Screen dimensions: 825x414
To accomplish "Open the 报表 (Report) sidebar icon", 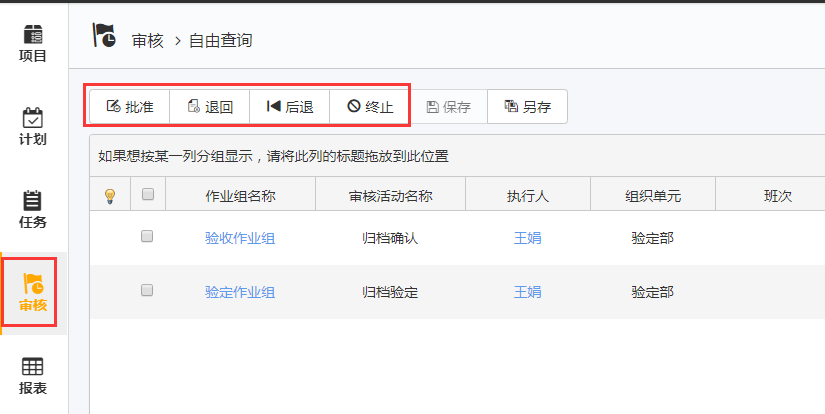I will click(x=33, y=376).
